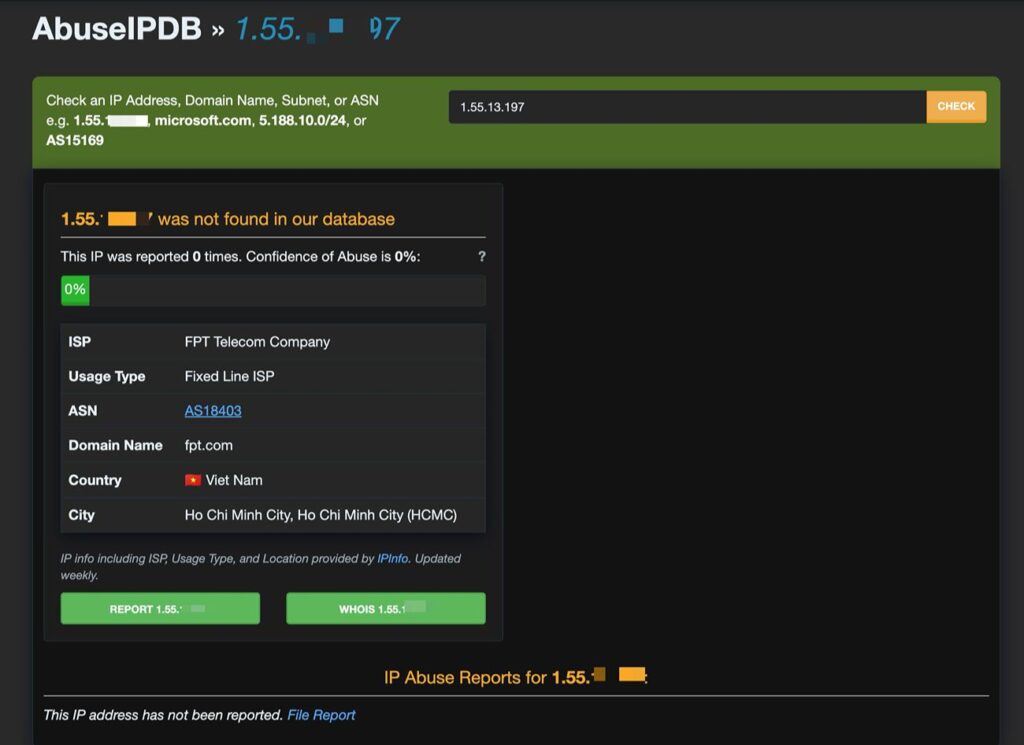Screen dimensions: 1024x745
Task: Click the City row label
Action: (x=82, y=515)
